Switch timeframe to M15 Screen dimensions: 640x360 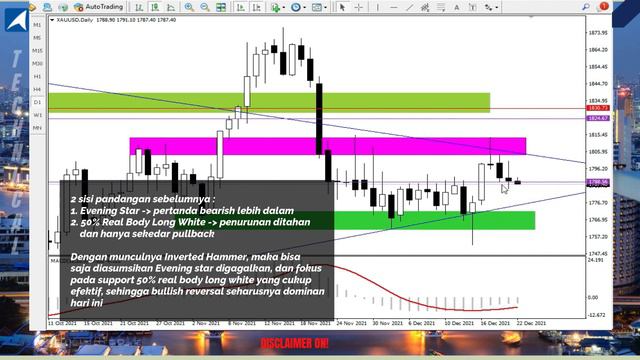(x=37, y=51)
